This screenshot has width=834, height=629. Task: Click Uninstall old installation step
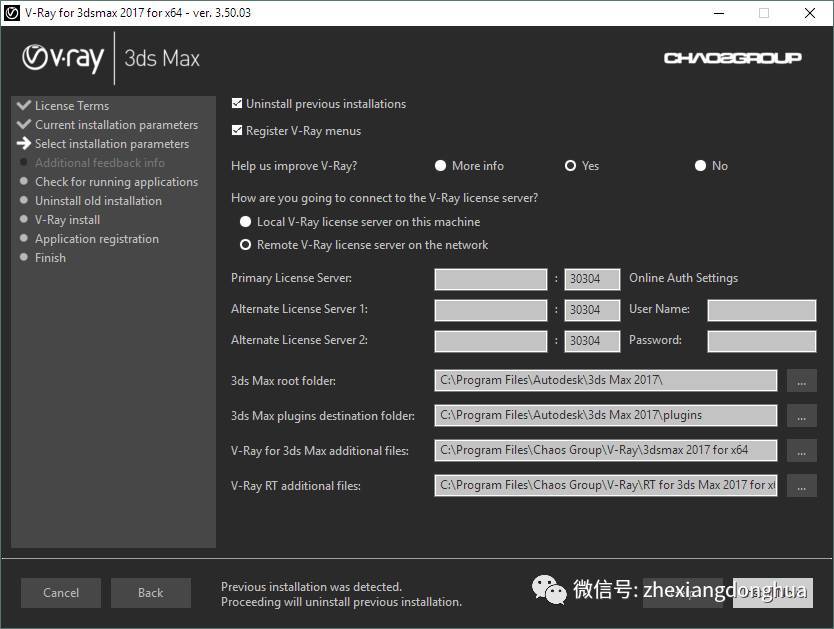click(x=98, y=201)
